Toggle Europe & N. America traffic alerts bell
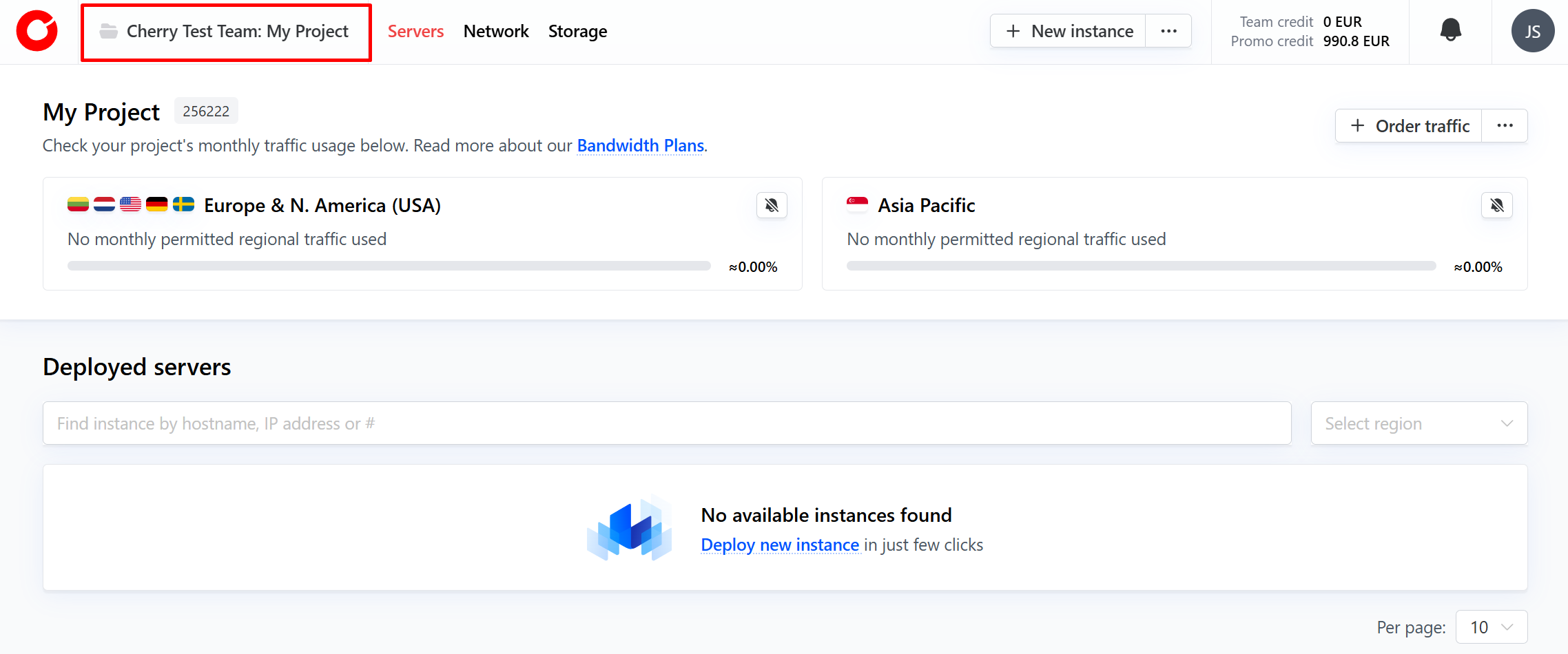 tap(772, 205)
